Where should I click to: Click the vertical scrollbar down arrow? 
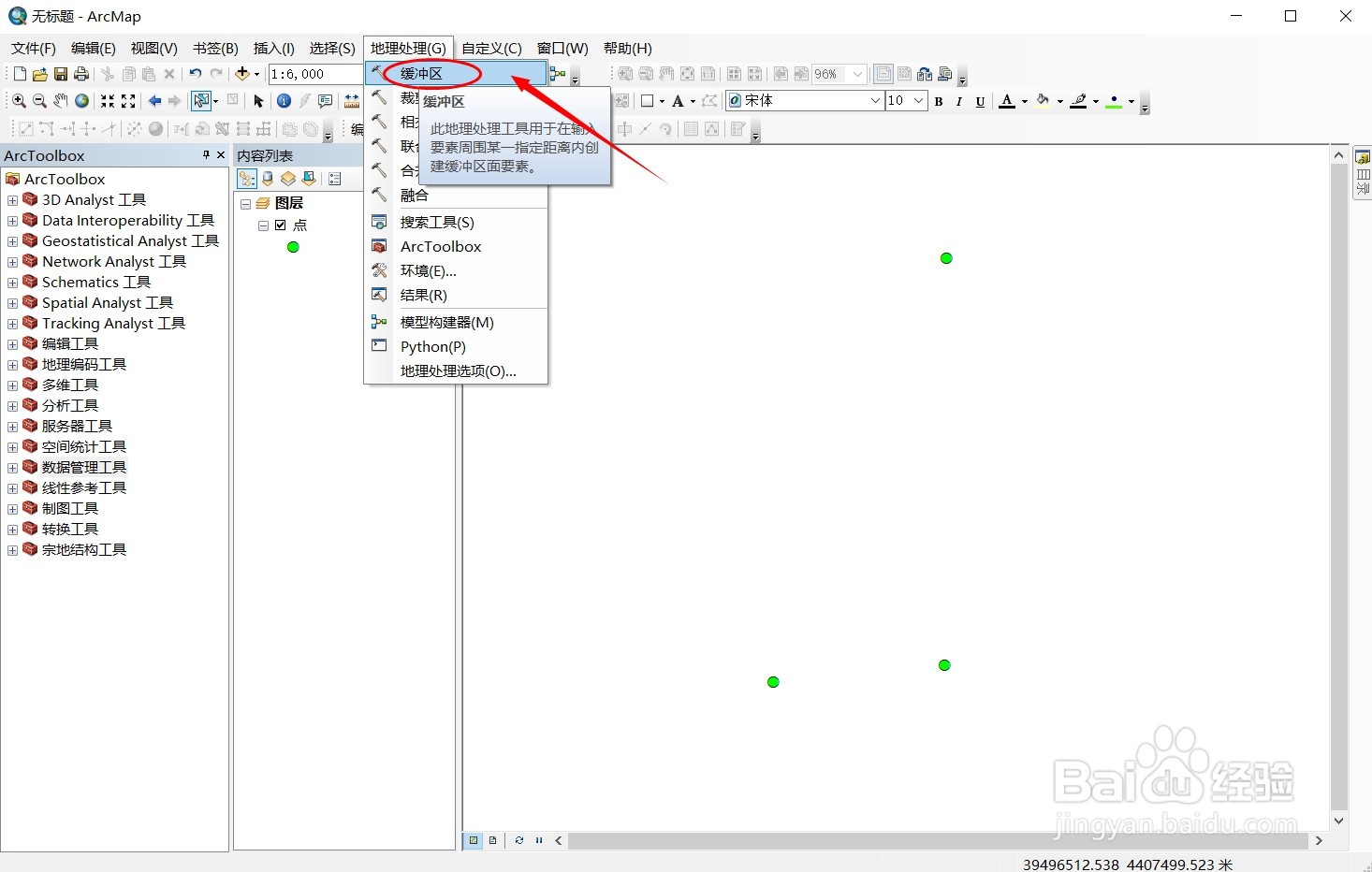point(1339,821)
